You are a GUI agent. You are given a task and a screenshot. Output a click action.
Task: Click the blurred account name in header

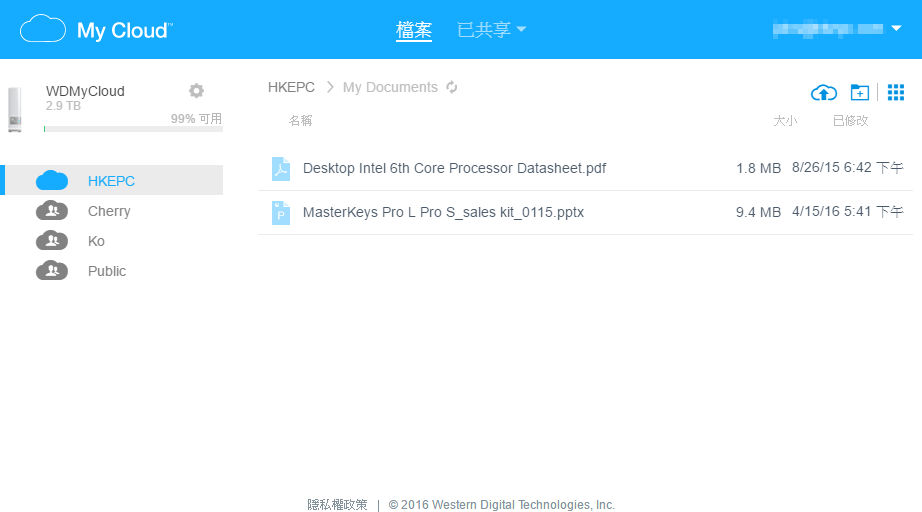[x=828, y=29]
